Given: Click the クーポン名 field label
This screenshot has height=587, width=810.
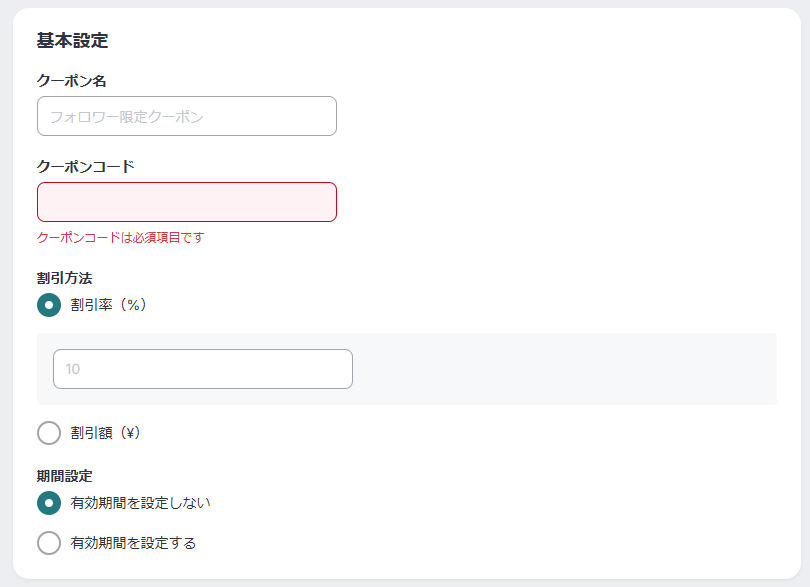Looking at the screenshot, I should tap(71, 81).
